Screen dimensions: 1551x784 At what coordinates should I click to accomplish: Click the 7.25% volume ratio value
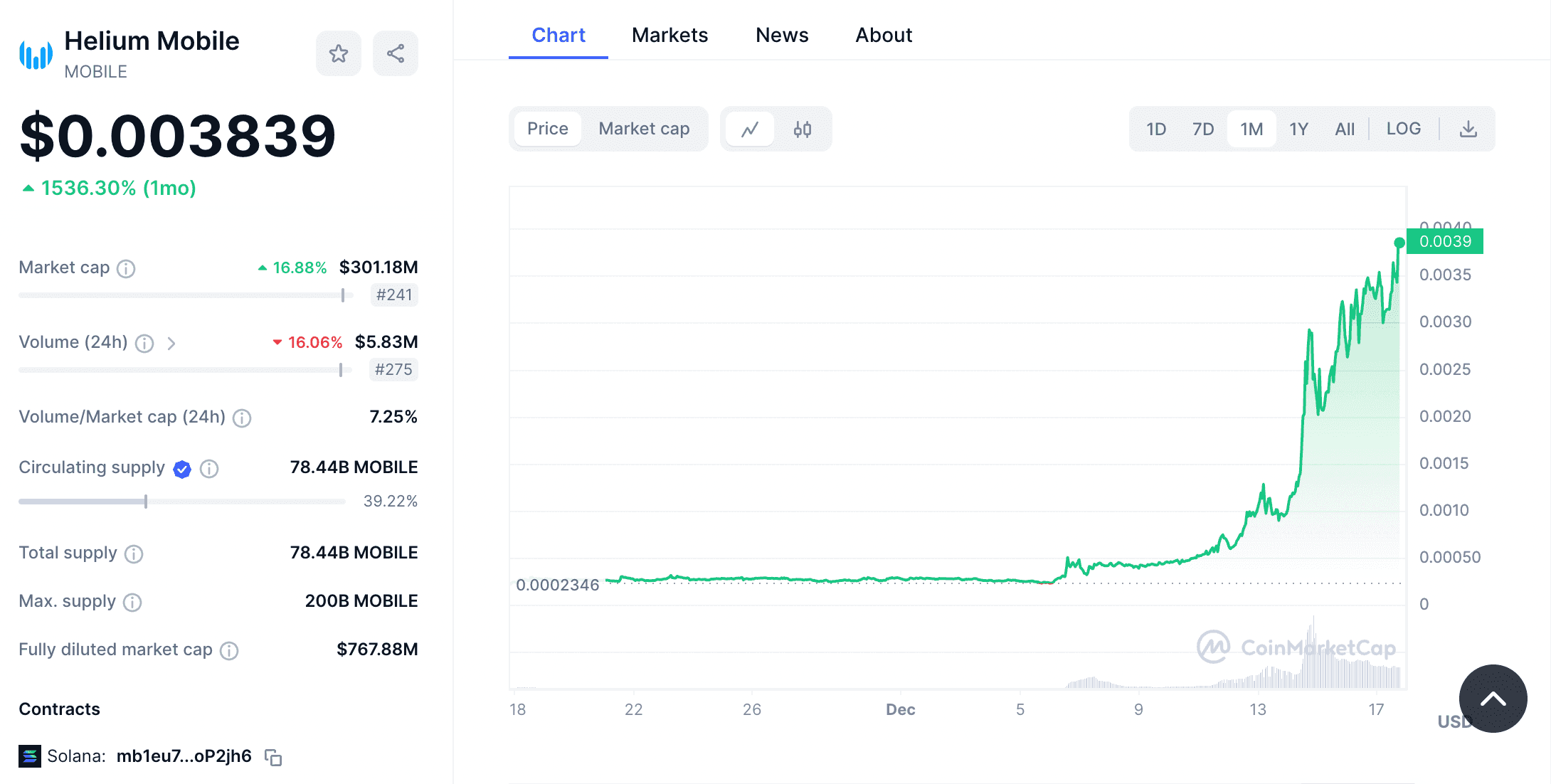(x=393, y=417)
